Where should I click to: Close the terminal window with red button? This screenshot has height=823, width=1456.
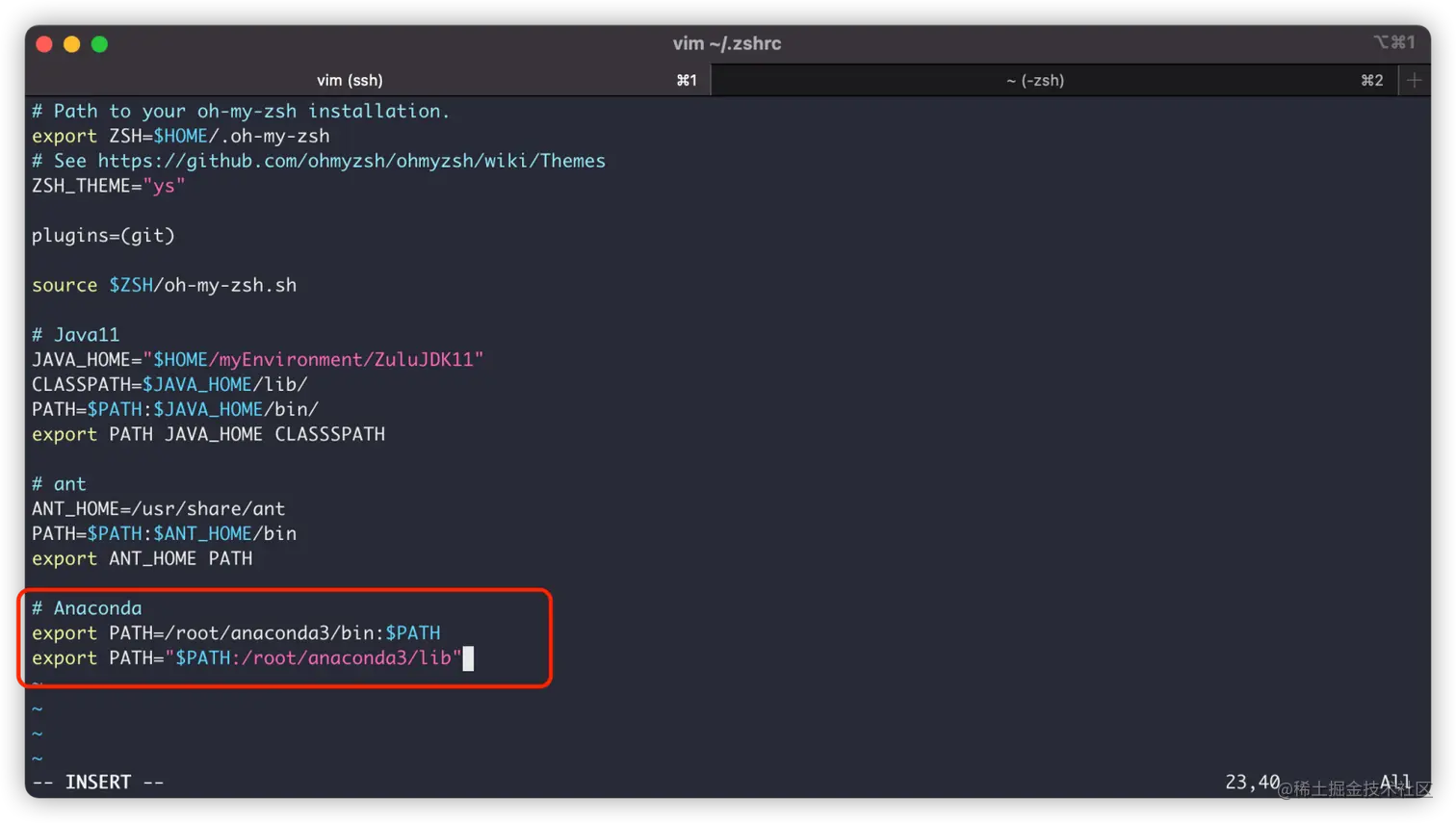click(44, 44)
